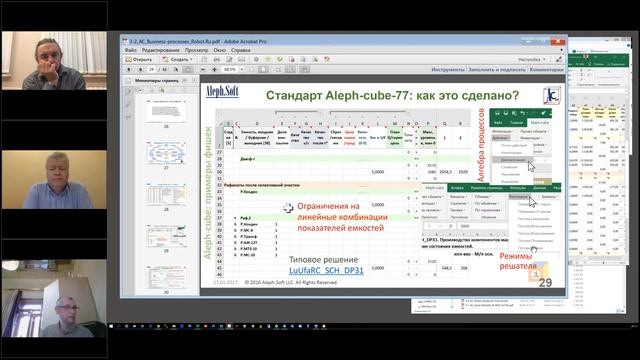Collapse the Миниатюры страниц panel
Screen dimensions: 640x360
[x=194, y=81]
